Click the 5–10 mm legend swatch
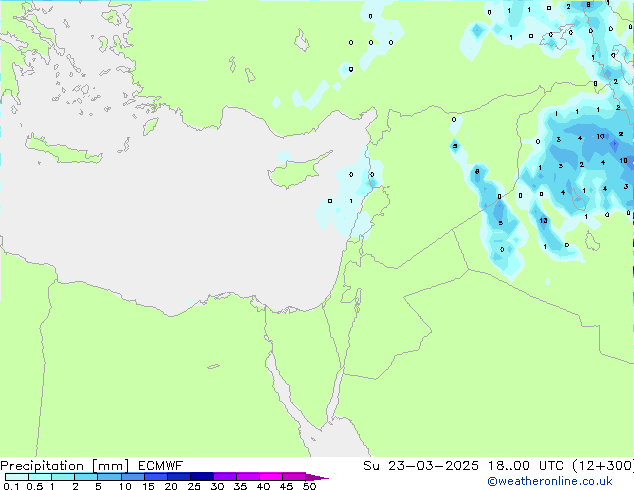Image resolution: width=634 pixels, height=490 pixels. point(109,477)
